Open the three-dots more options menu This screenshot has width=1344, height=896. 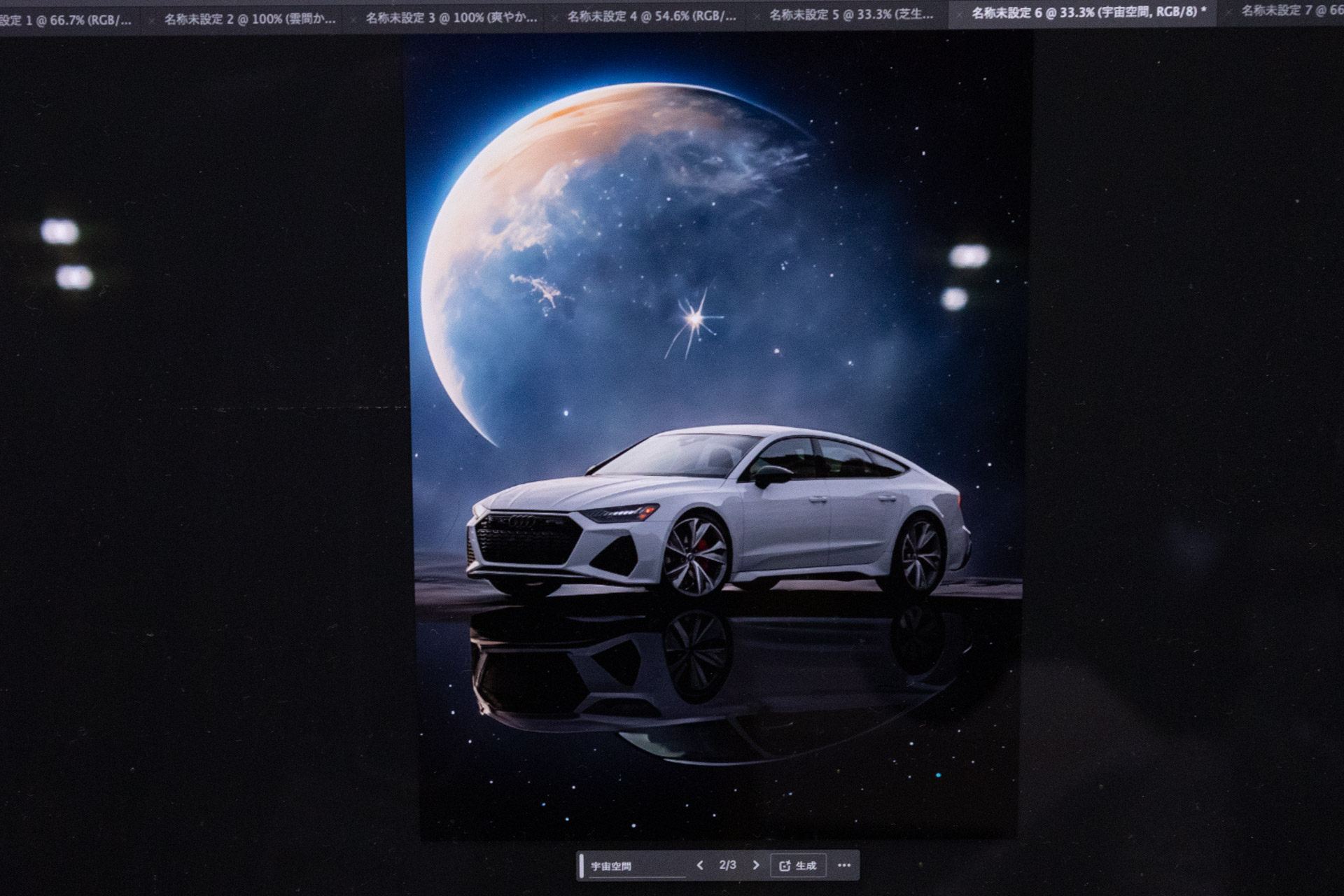tap(844, 866)
